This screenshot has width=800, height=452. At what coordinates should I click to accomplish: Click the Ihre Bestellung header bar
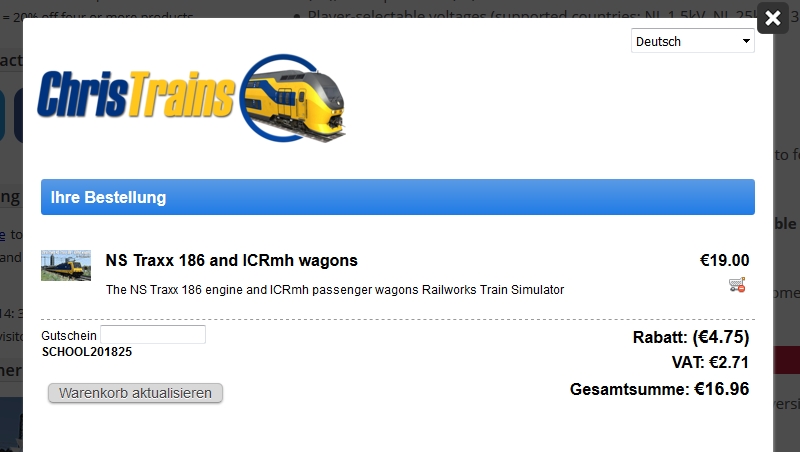[398, 197]
